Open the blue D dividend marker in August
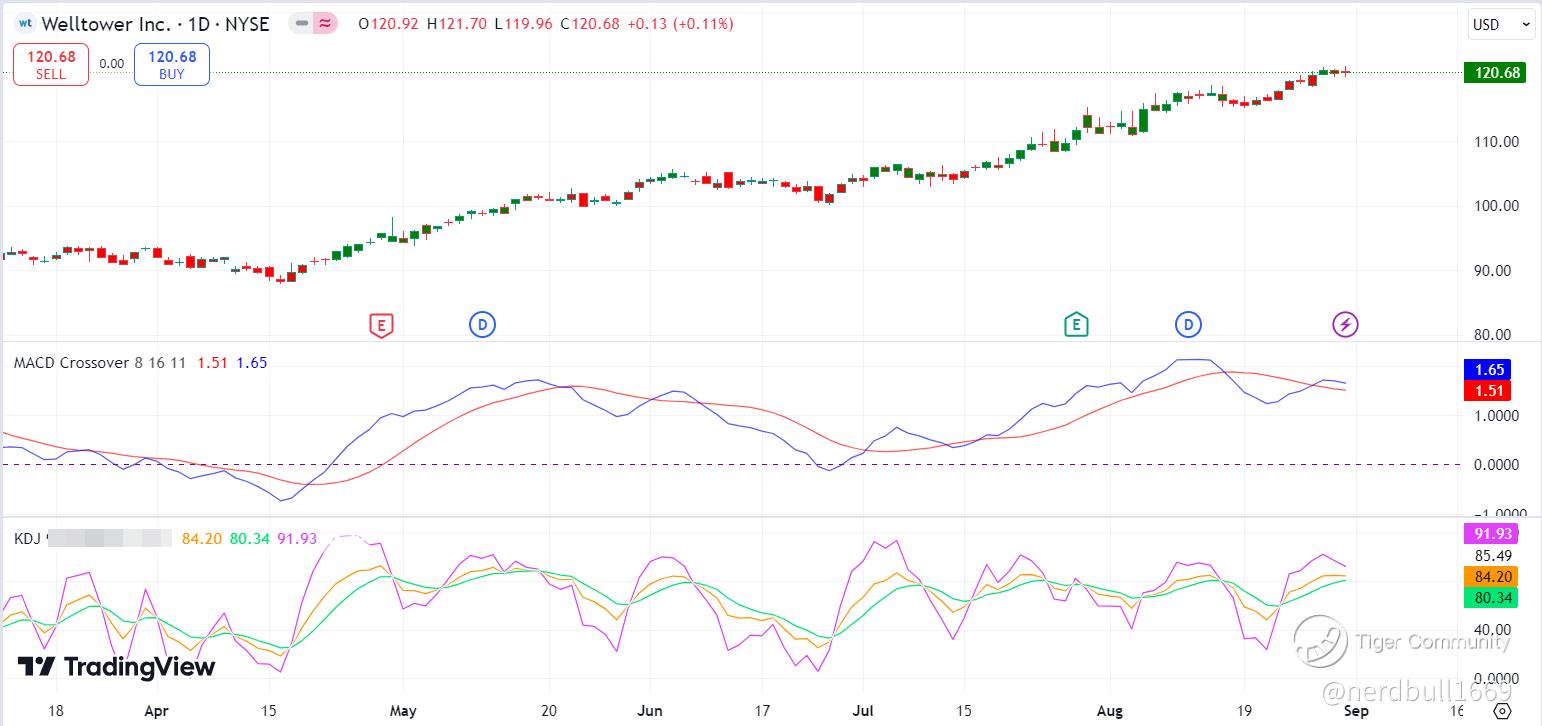Image resolution: width=1542 pixels, height=726 pixels. coord(1188,324)
